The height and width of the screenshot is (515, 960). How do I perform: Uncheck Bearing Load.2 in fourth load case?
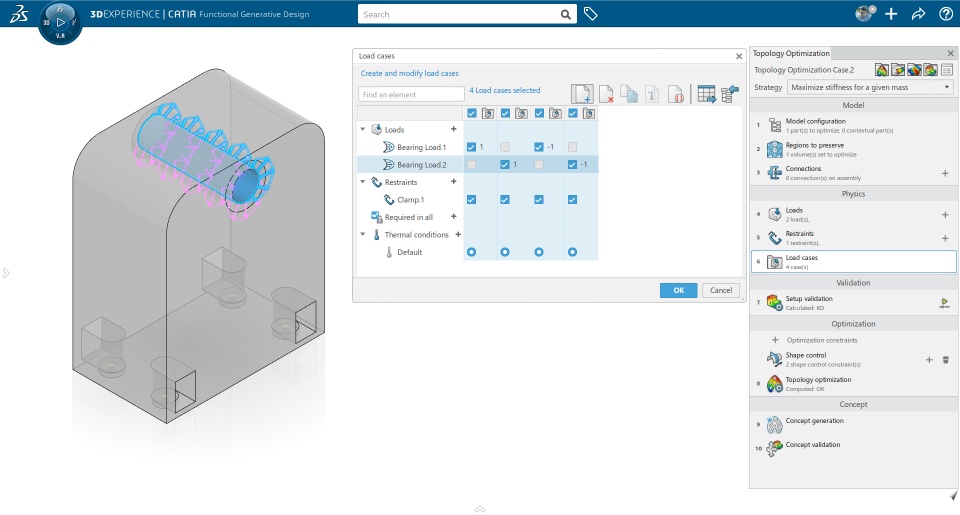572,165
